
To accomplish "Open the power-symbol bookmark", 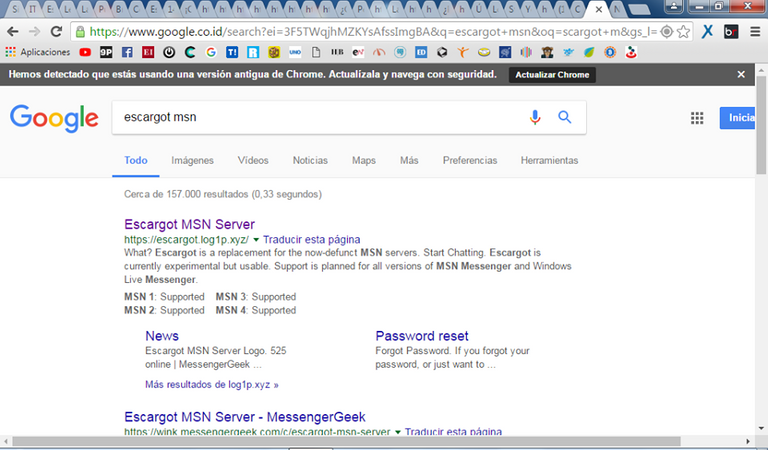I will tap(169, 52).
